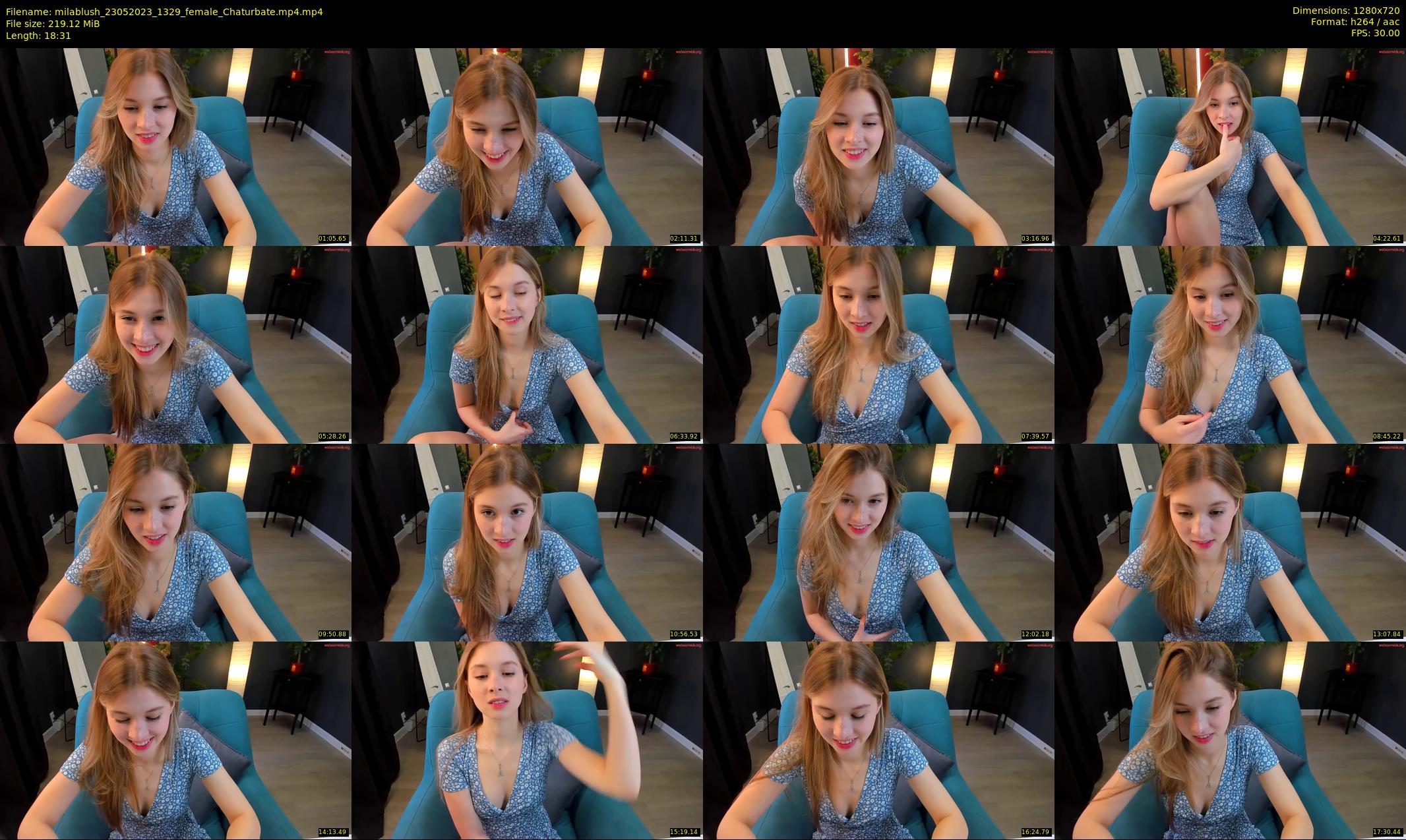Click the thumbnail stamped 13:07.84

click(1230, 542)
